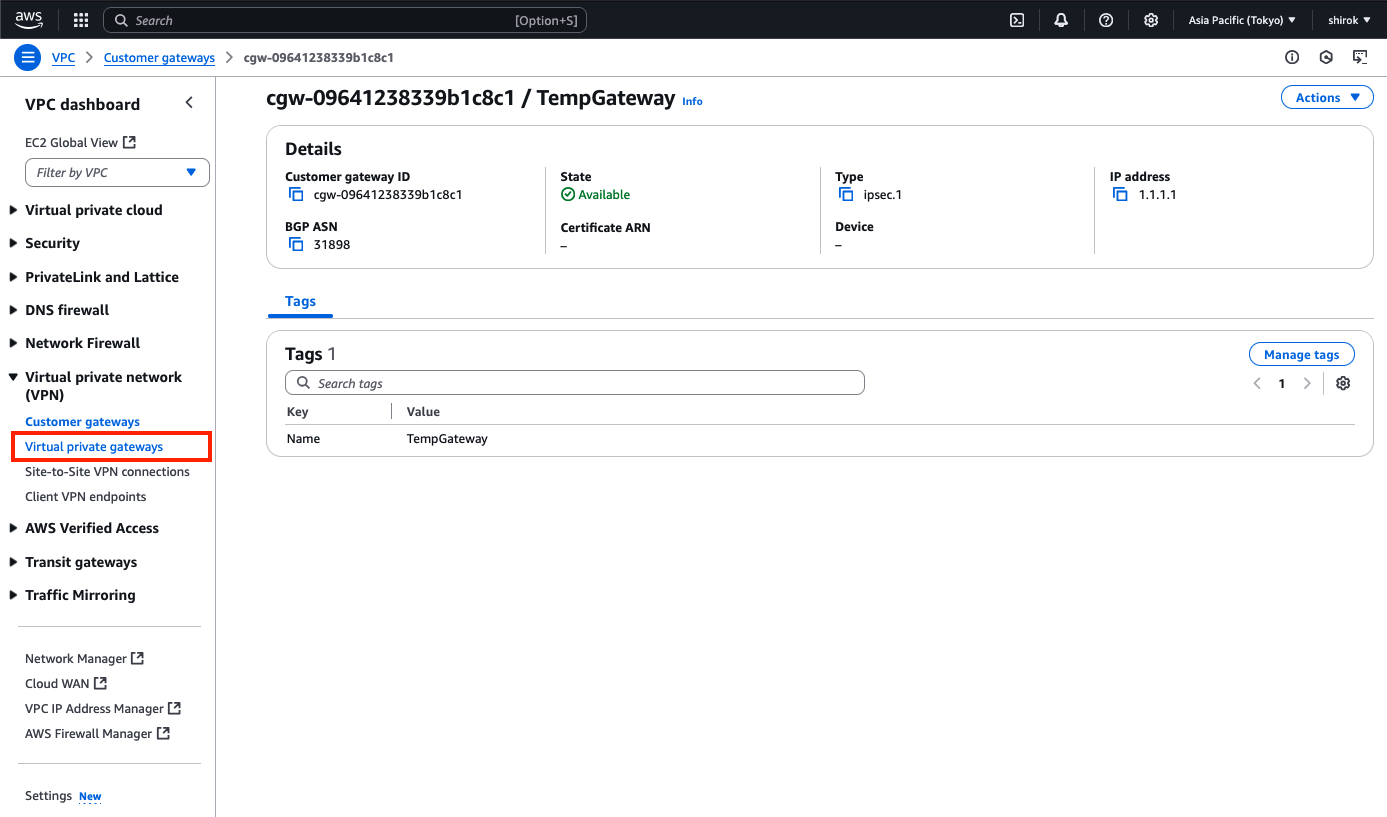Viewport: 1387px width, 817px height.
Task: Open CloudShell terminal icon in top bar
Action: pyautogui.click(x=1017, y=20)
